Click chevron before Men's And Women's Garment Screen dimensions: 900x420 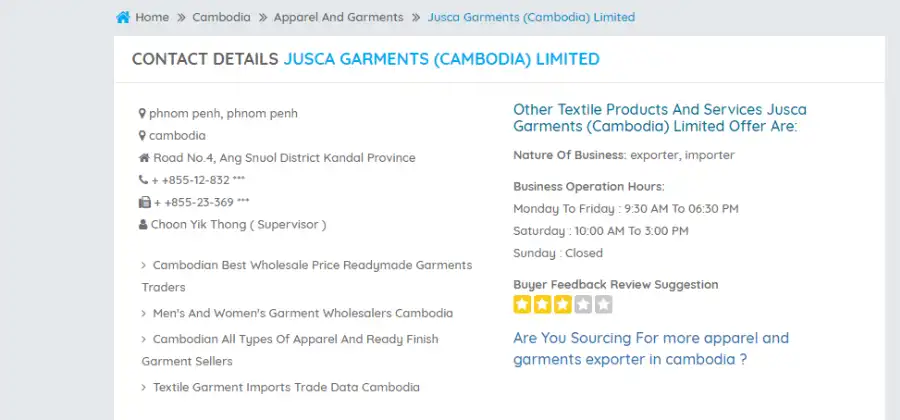pyautogui.click(x=144, y=313)
